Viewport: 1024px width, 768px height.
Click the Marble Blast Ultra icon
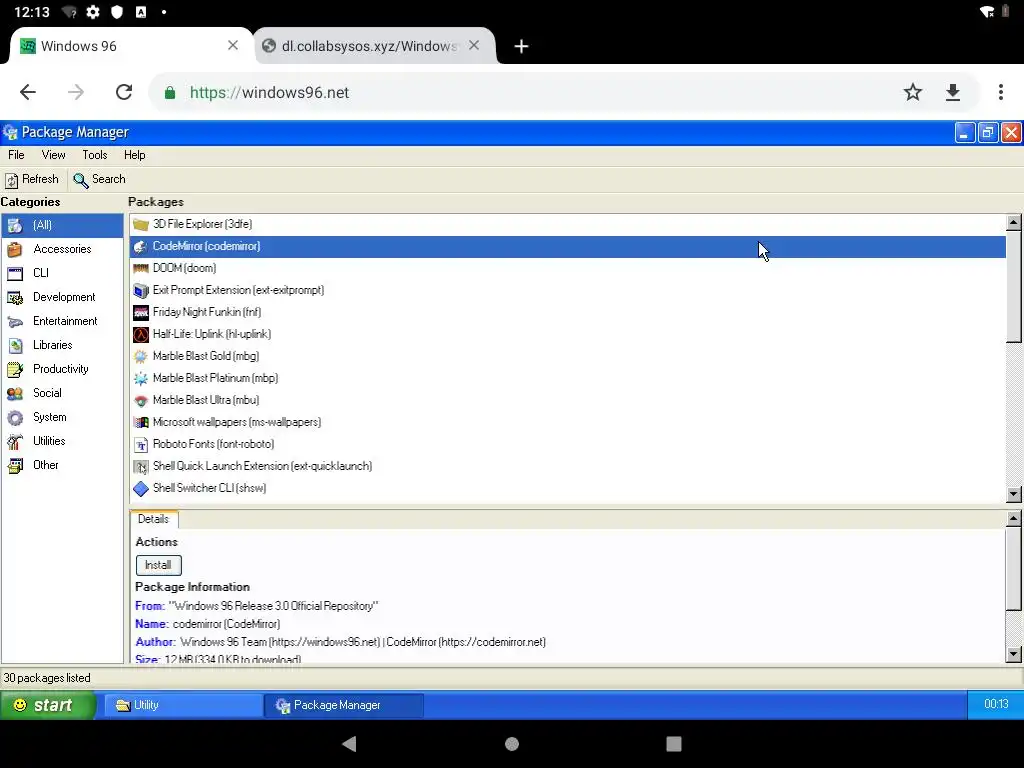(140, 400)
